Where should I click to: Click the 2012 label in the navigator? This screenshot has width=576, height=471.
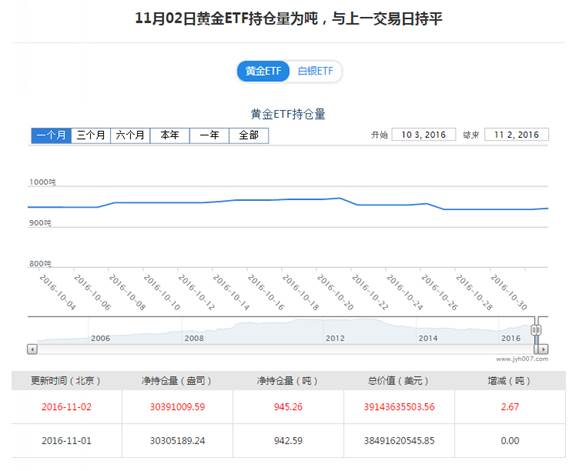coord(335,338)
